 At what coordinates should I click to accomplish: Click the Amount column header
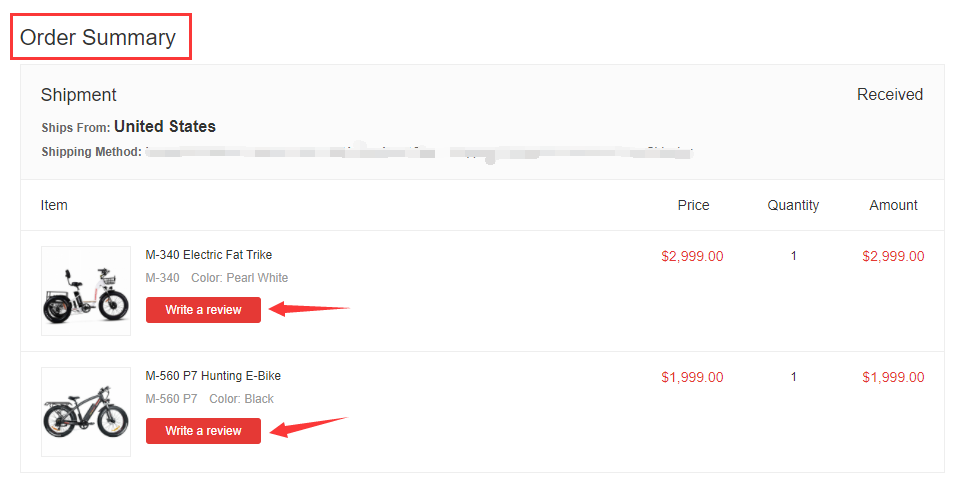point(893,205)
